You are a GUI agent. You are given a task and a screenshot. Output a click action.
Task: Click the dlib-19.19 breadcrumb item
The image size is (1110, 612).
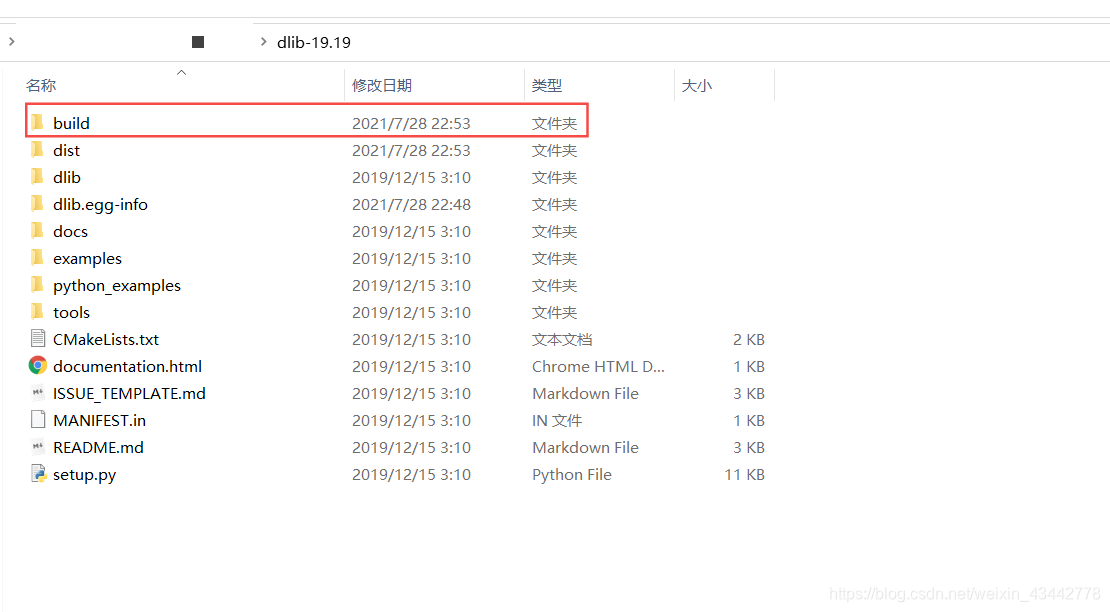(315, 42)
